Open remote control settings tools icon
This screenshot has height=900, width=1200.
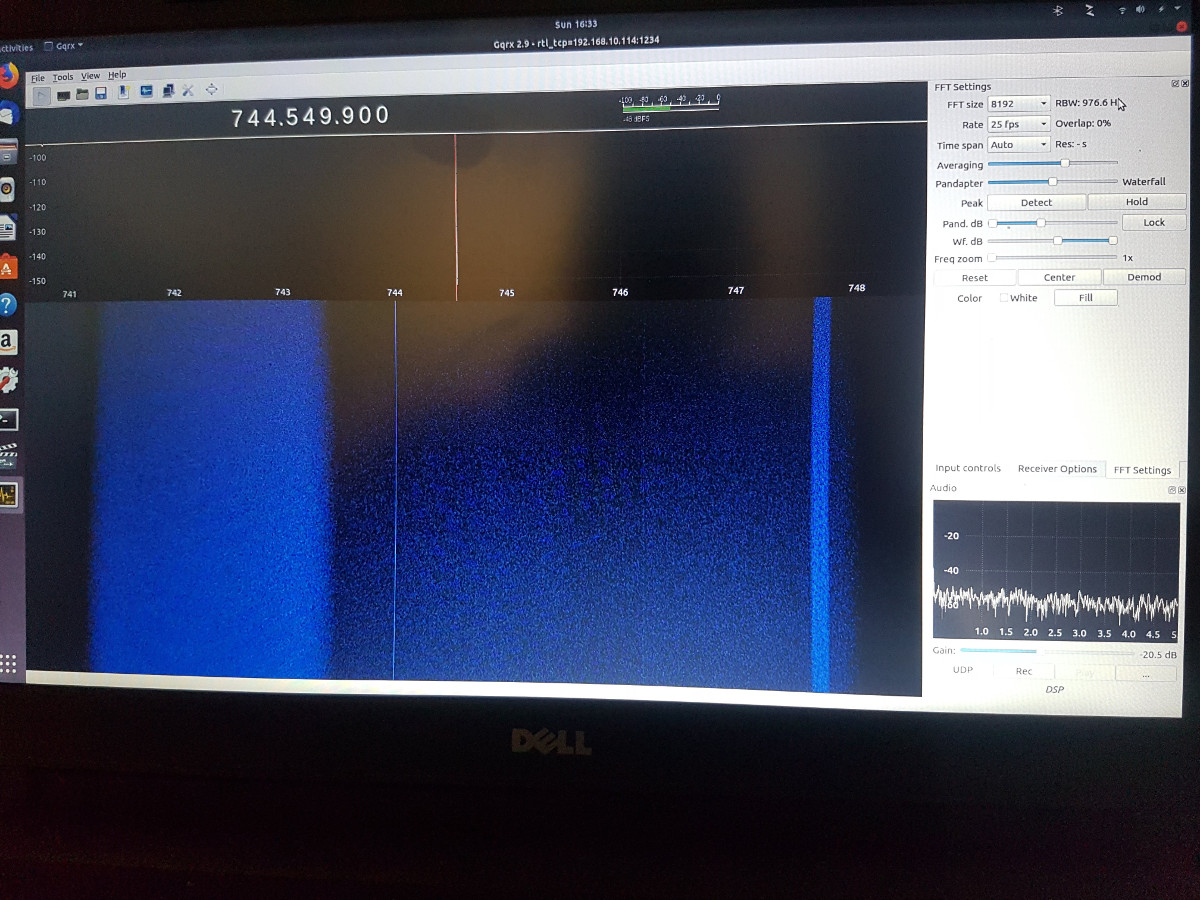click(187, 90)
